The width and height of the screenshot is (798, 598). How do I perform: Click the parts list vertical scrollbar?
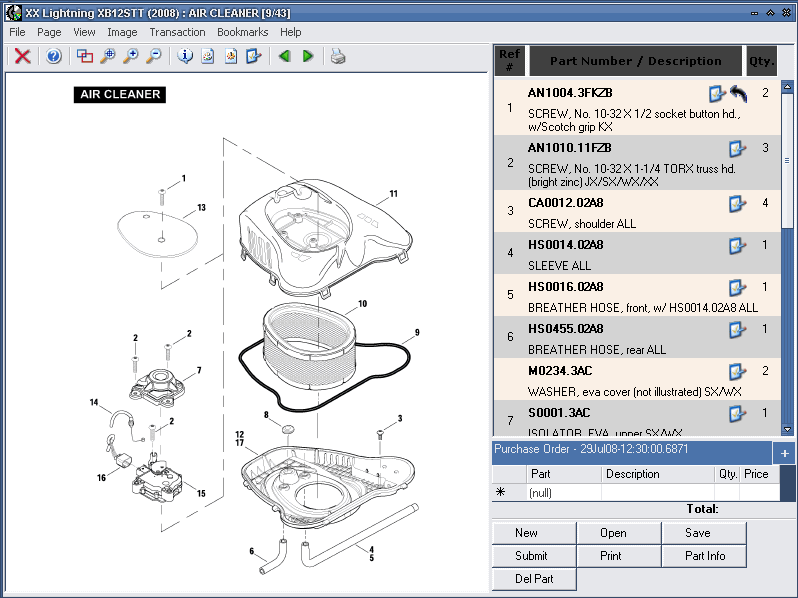pos(787,250)
